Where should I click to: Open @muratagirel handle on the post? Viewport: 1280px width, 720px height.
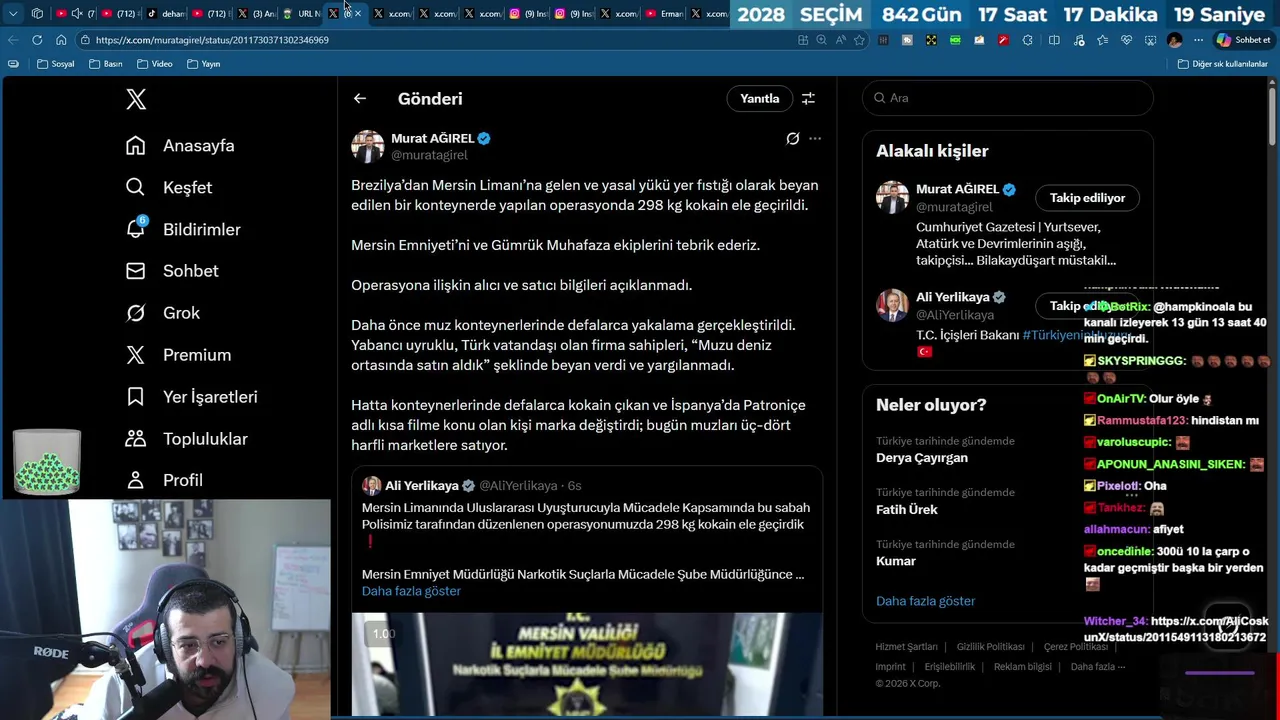coord(429,155)
